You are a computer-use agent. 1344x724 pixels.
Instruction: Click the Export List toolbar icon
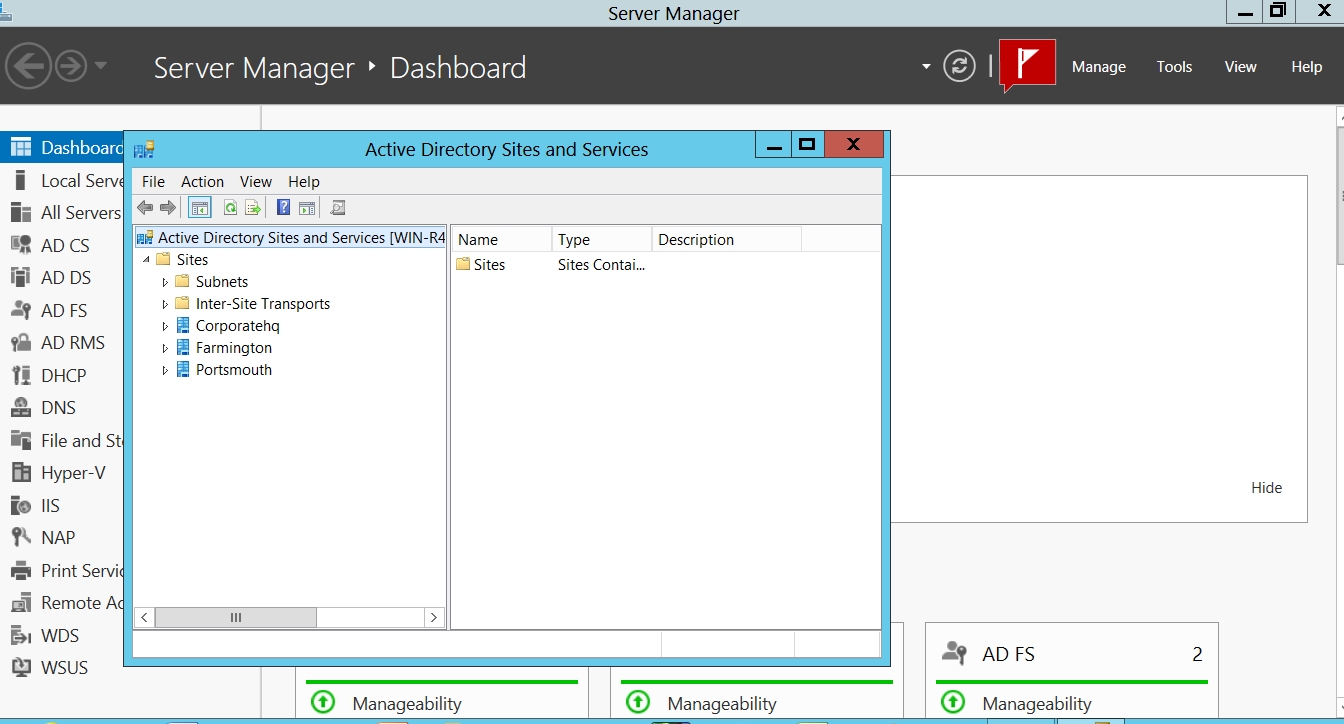tap(253, 208)
